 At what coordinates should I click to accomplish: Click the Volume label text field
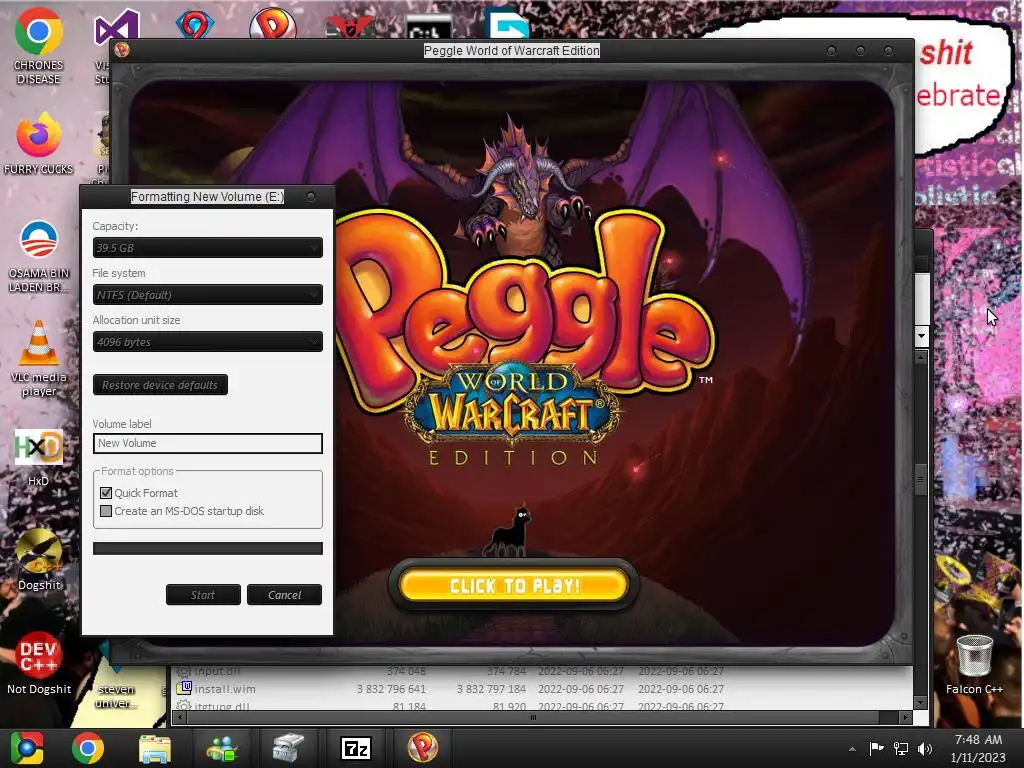coord(208,443)
